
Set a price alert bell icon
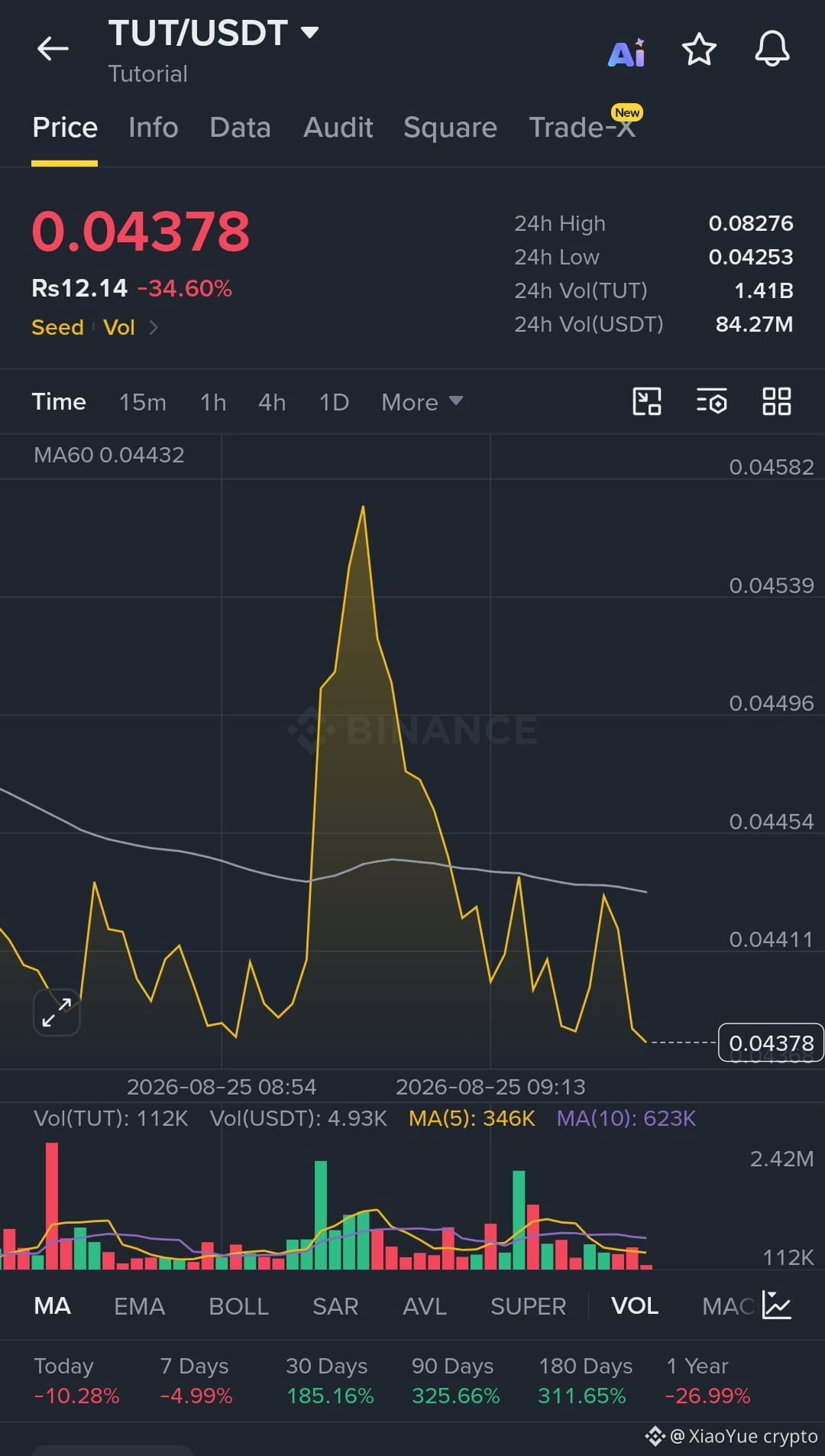pyautogui.click(x=772, y=50)
